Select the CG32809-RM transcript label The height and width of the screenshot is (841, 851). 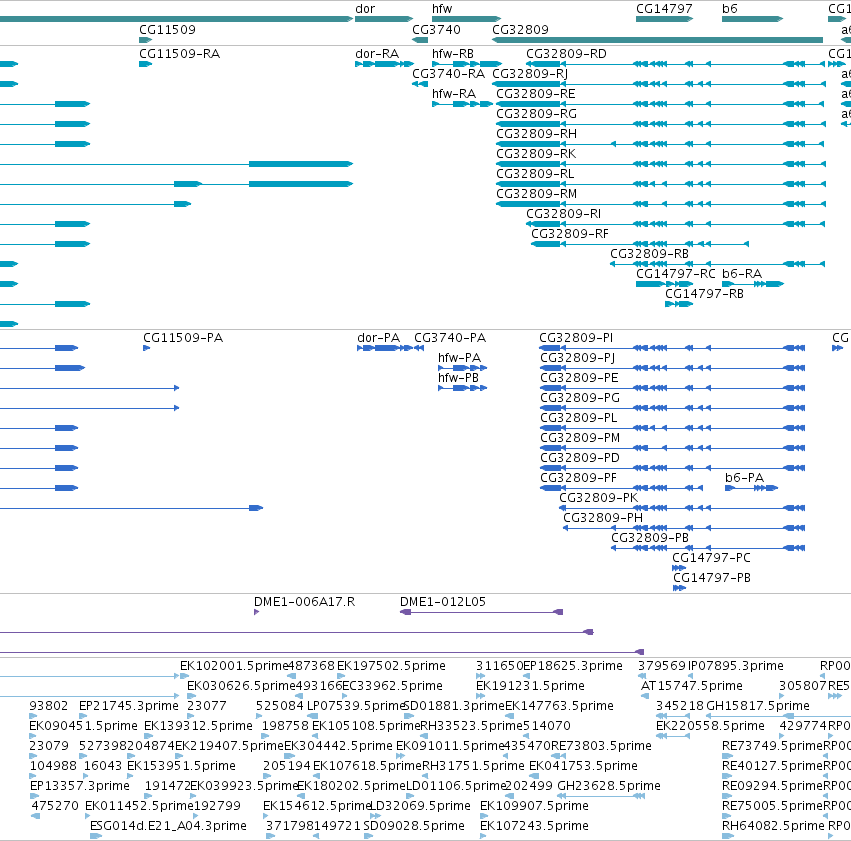[x=536, y=194]
